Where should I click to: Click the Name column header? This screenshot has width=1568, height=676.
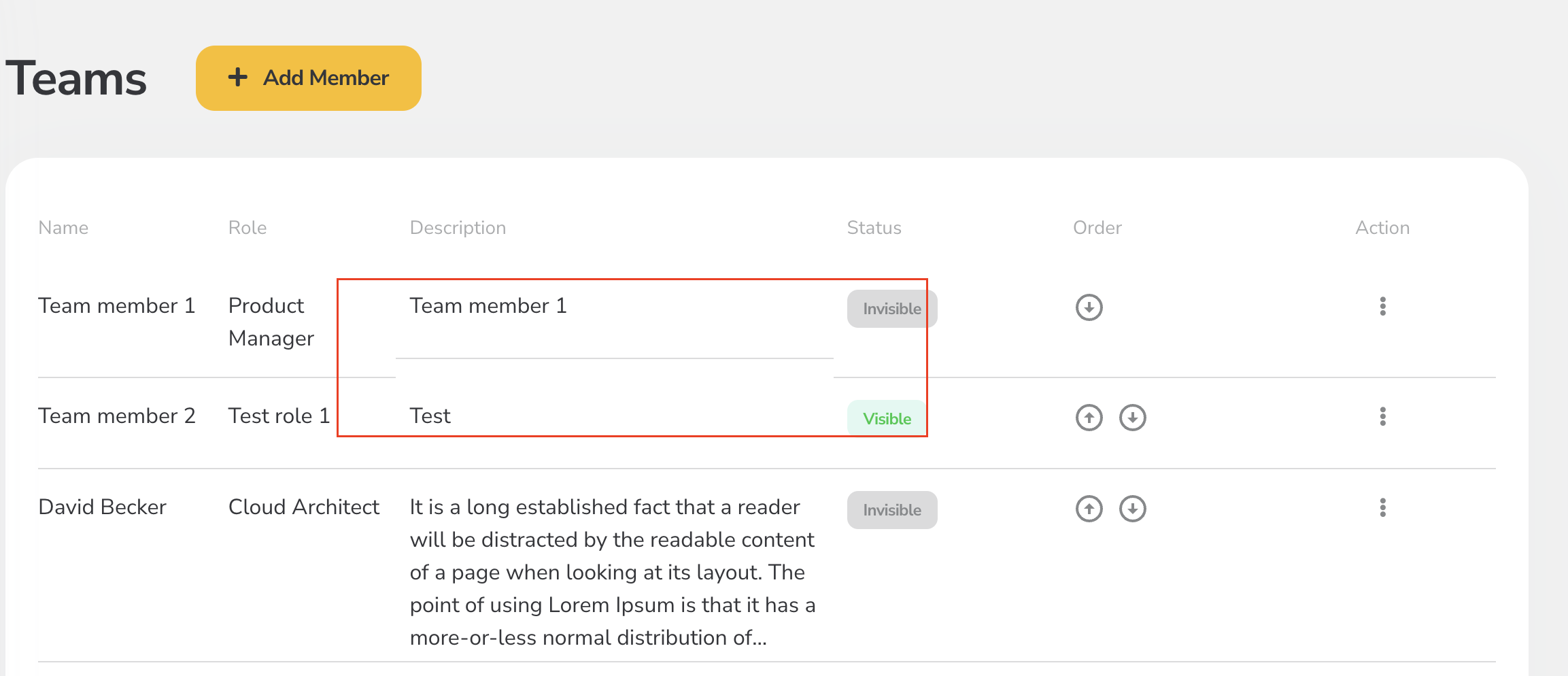coord(63,228)
